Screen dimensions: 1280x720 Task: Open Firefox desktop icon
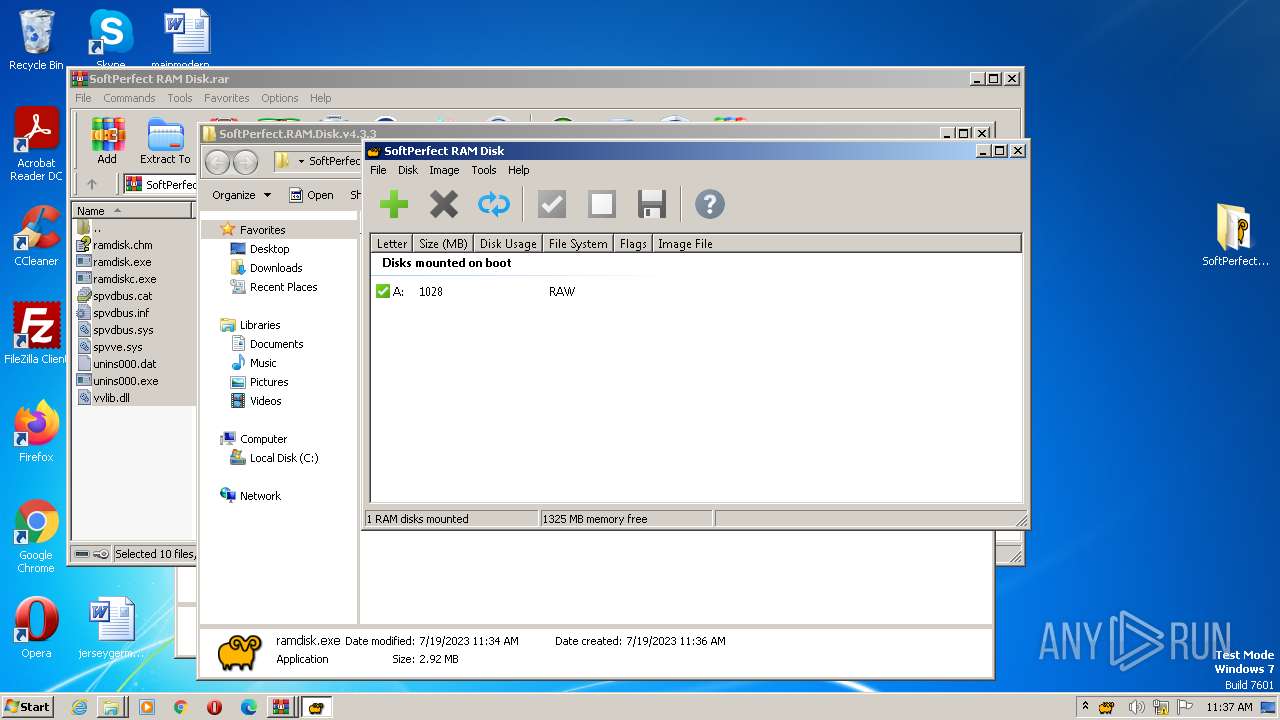(x=36, y=431)
